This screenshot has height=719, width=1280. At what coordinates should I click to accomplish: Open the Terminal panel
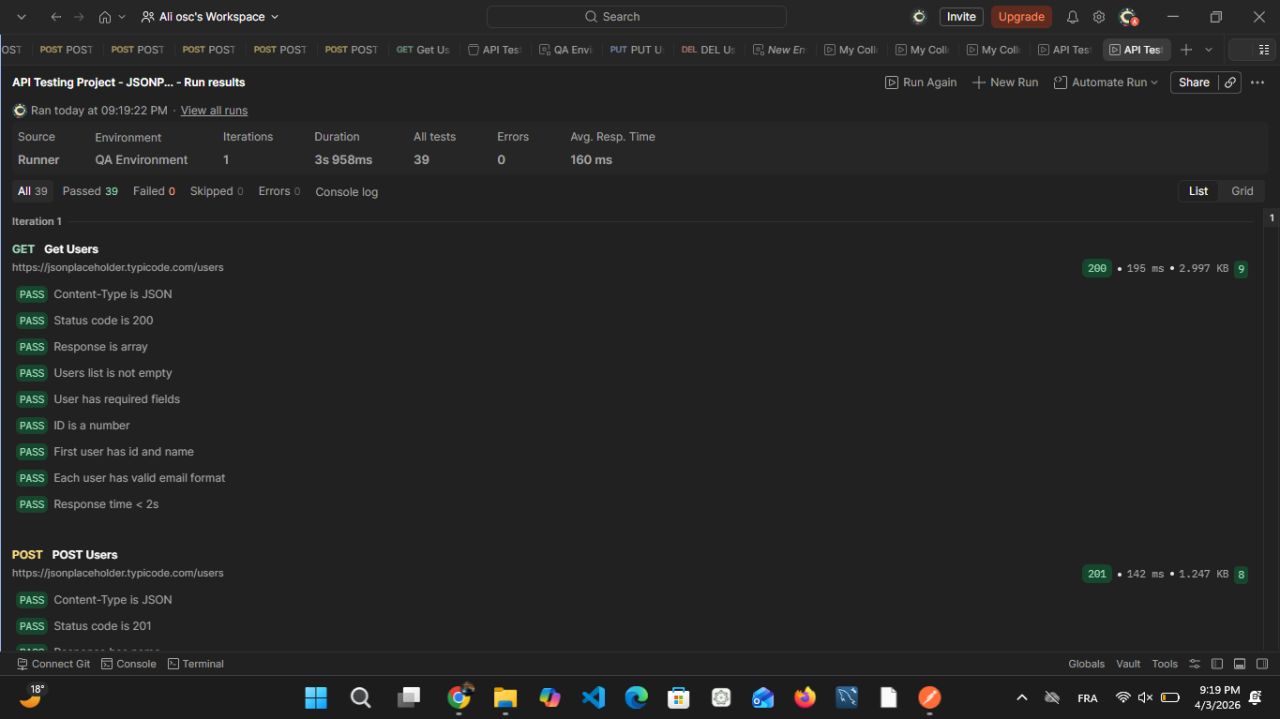pyautogui.click(x=195, y=664)
